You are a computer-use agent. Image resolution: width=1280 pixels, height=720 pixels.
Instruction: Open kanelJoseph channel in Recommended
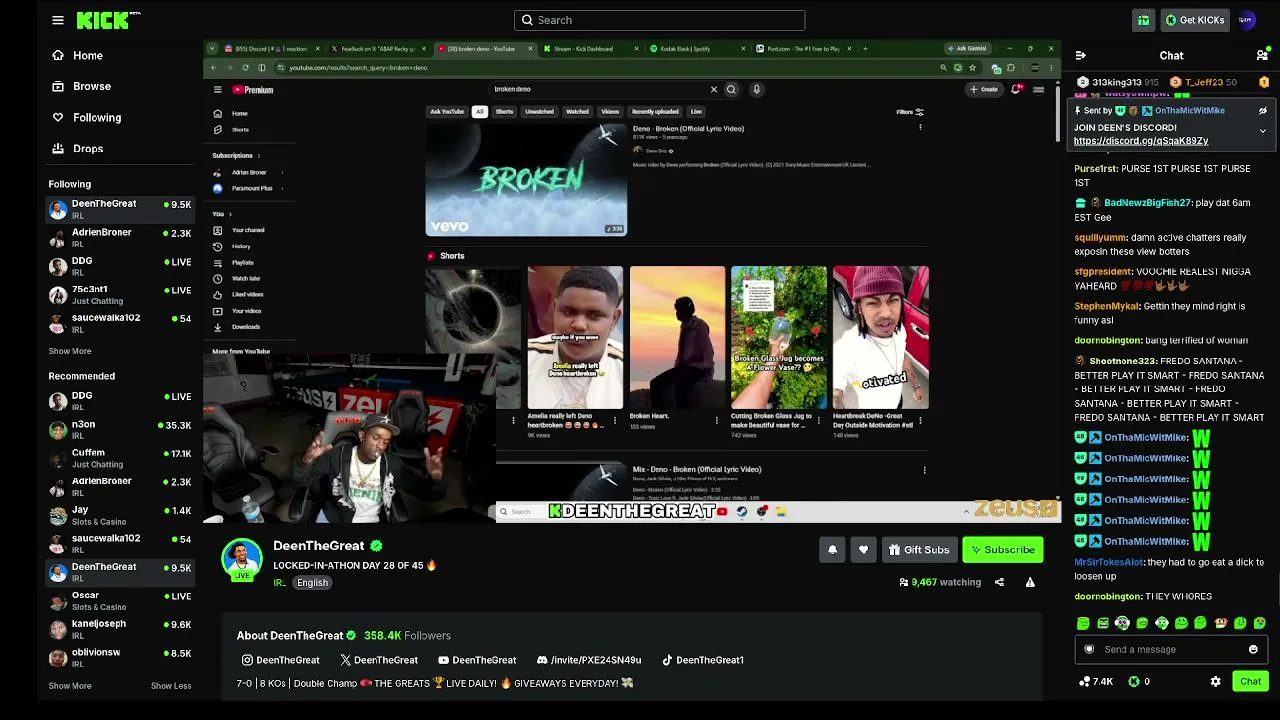click(x=120, y=629)
